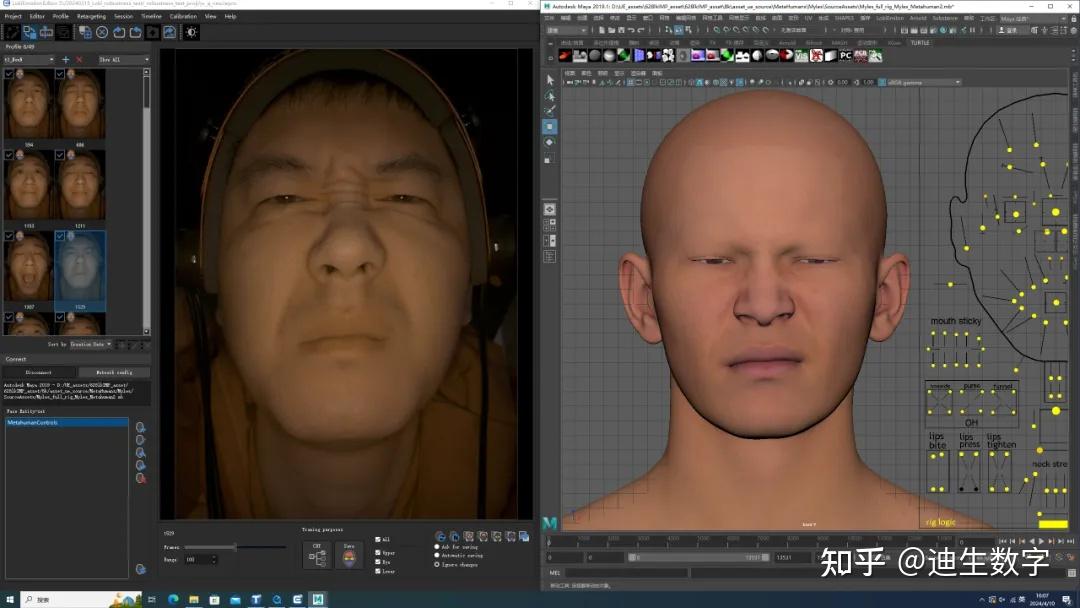Toggle the All checkbox

point(378,540)
